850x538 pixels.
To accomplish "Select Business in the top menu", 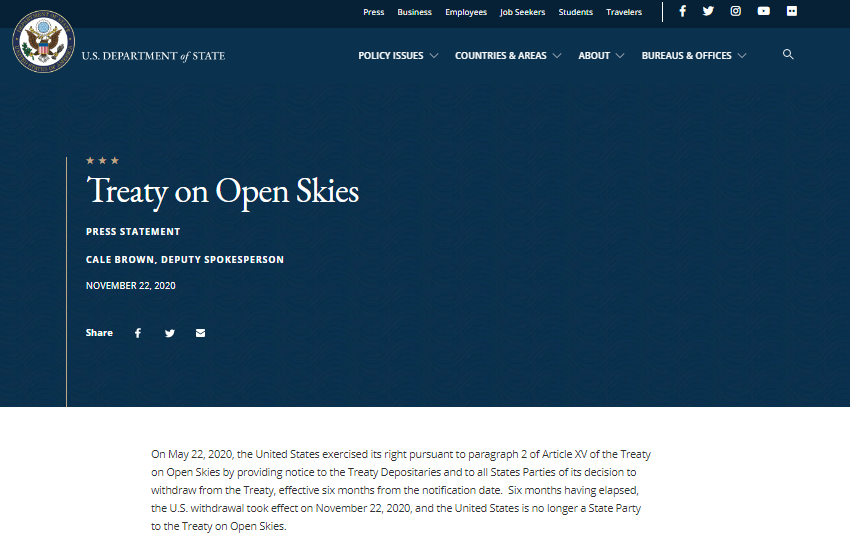I will coord(414,12).
